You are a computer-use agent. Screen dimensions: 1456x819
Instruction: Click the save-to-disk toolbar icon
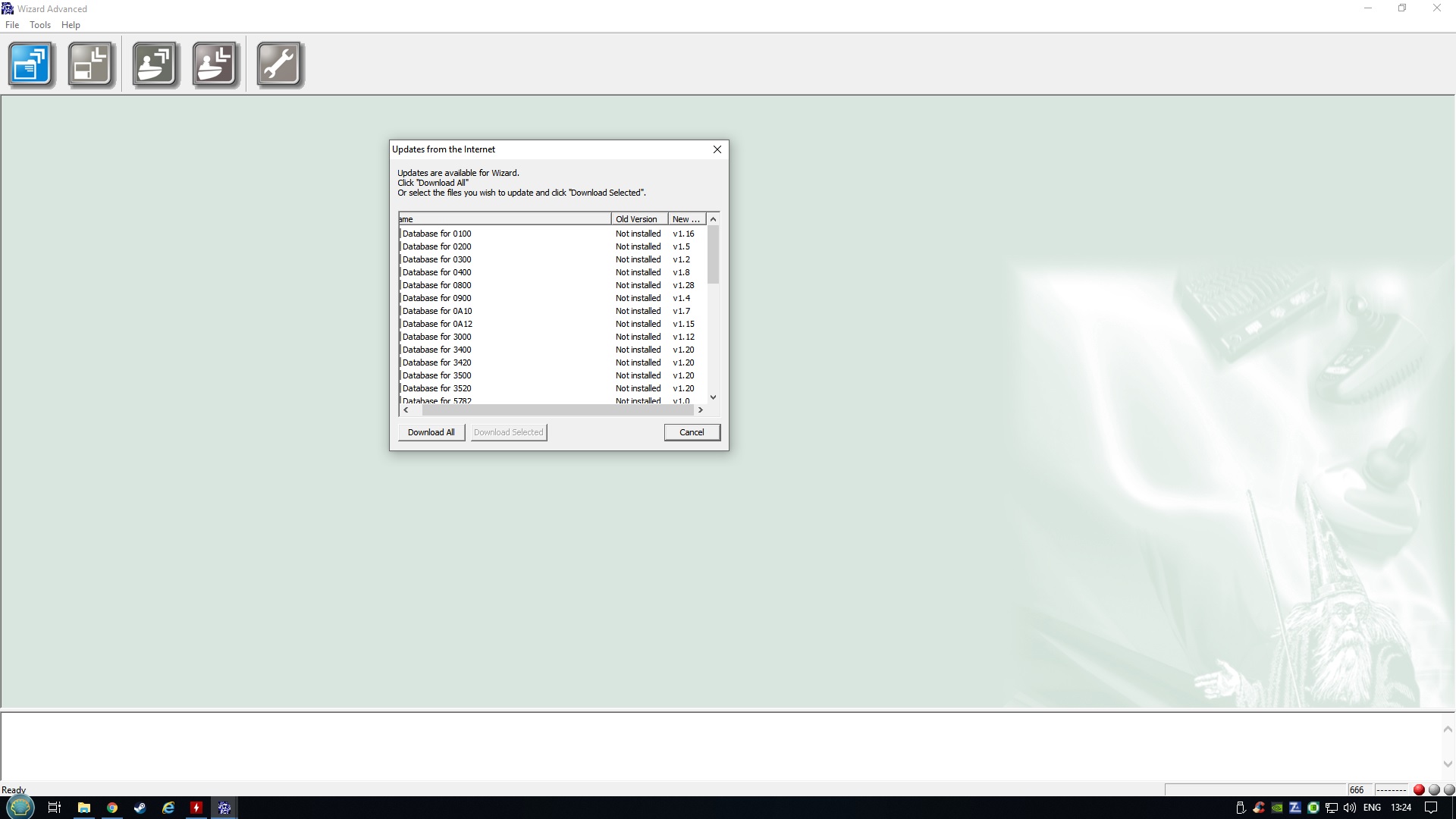point(91,64)
